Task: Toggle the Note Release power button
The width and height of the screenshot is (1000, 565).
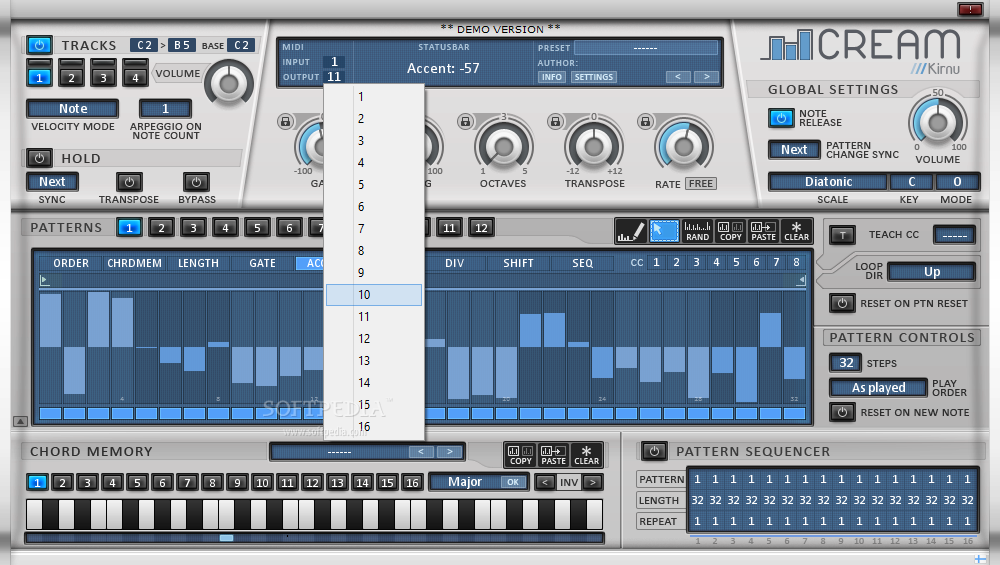Action: coord(781,118)
